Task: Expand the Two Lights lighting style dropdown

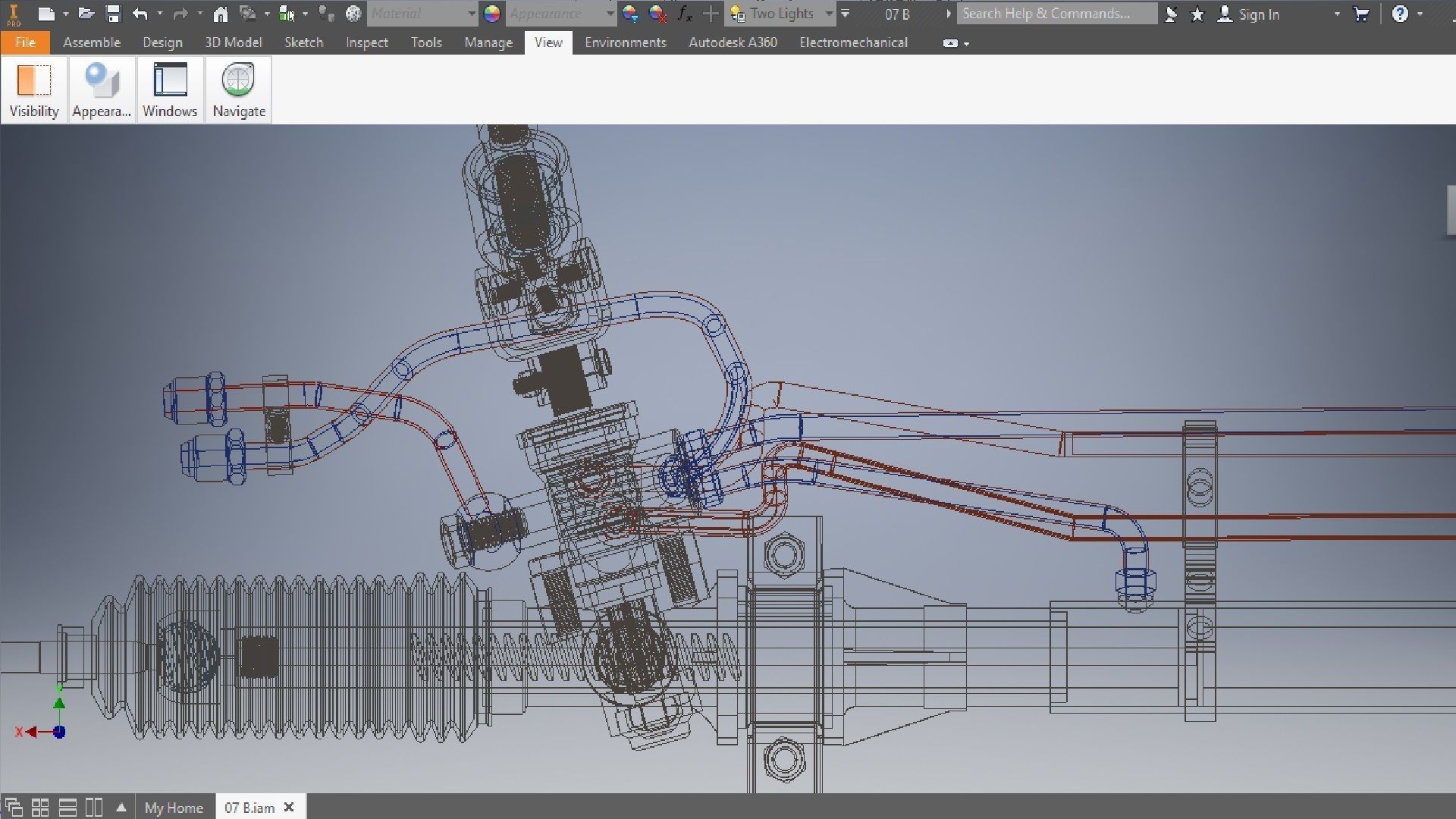Action: [x=829, y=14]
